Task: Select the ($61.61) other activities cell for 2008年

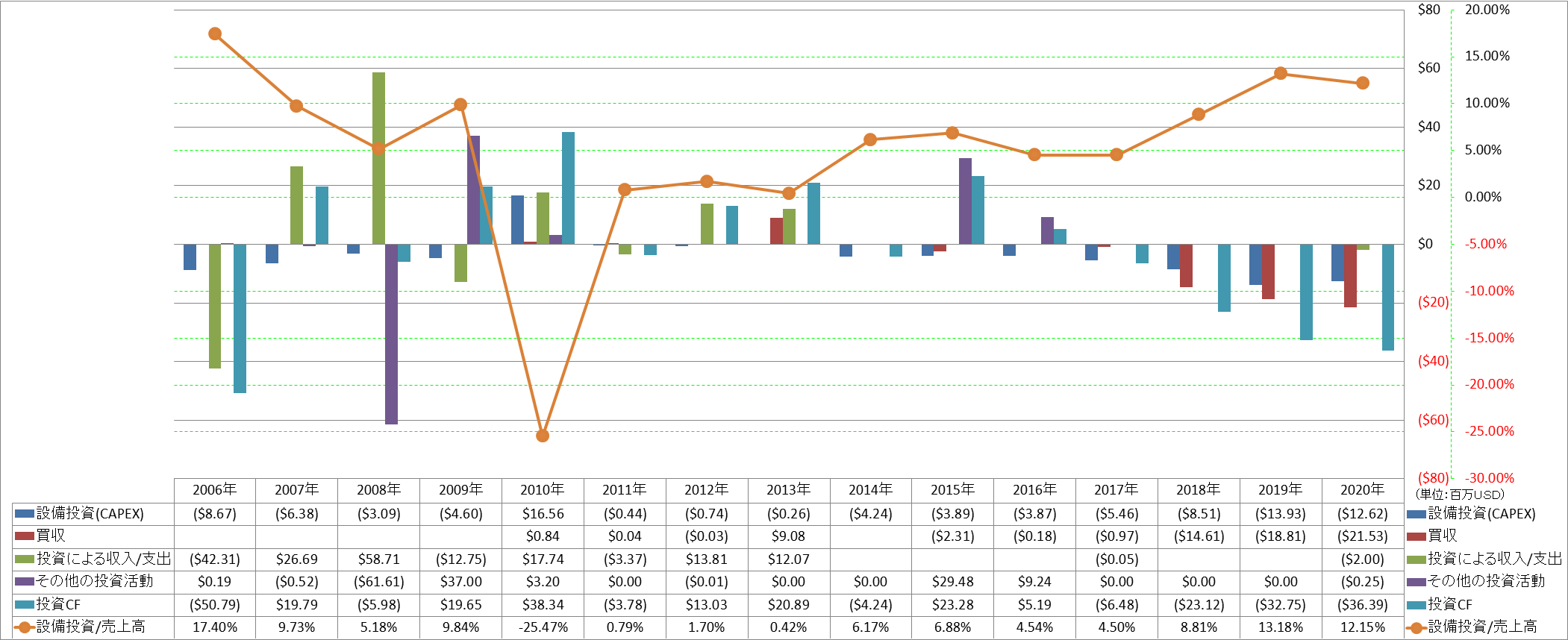Action: pos(379,582)
